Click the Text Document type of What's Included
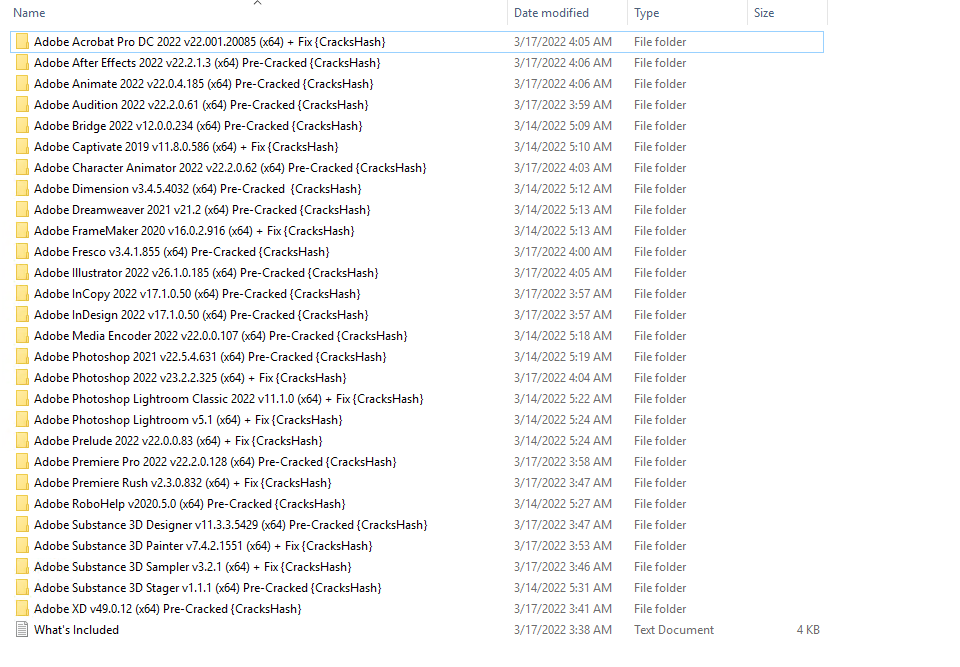The image size is (960, 667). [673, 630]
